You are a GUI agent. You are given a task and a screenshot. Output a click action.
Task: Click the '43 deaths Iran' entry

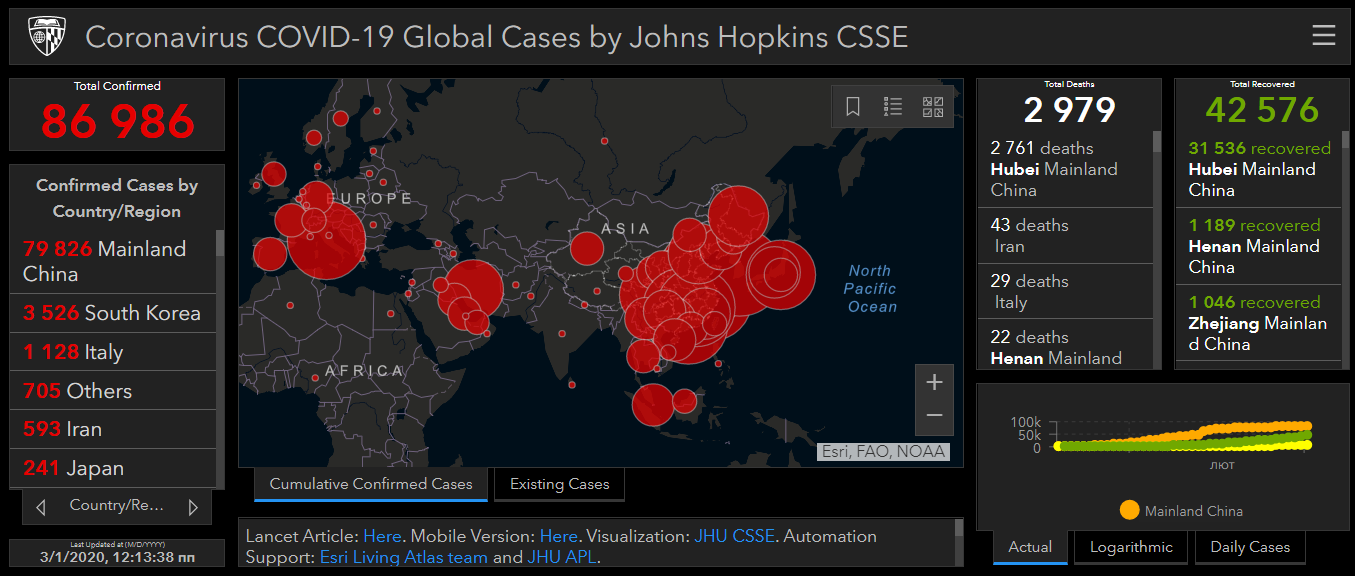click(1065, 236)
